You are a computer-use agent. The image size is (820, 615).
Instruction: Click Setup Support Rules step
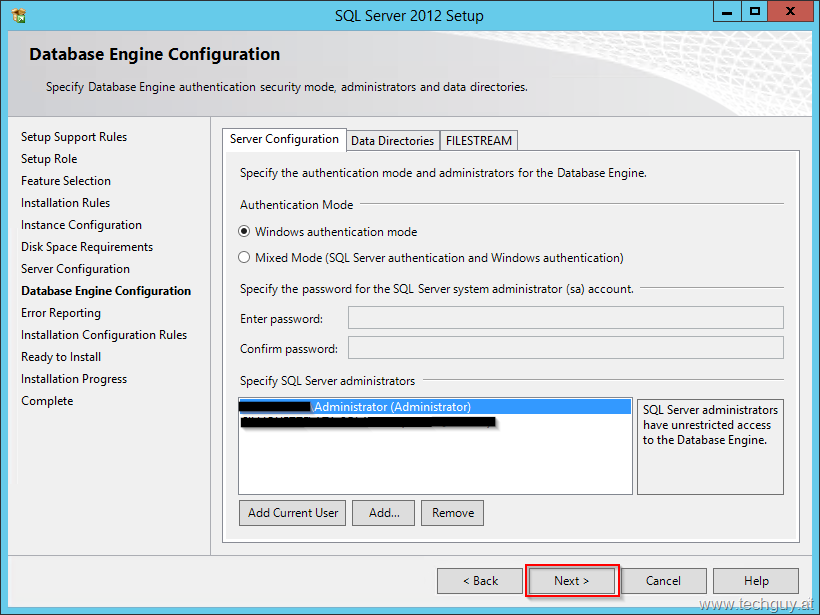click(74, 137)
